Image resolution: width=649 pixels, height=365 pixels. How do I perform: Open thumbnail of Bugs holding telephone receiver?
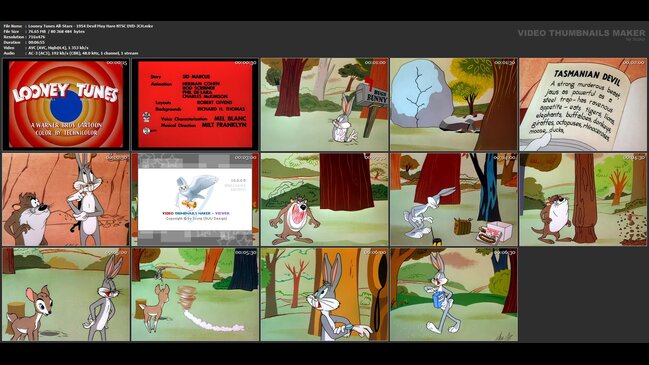click(x=324, y=295)
